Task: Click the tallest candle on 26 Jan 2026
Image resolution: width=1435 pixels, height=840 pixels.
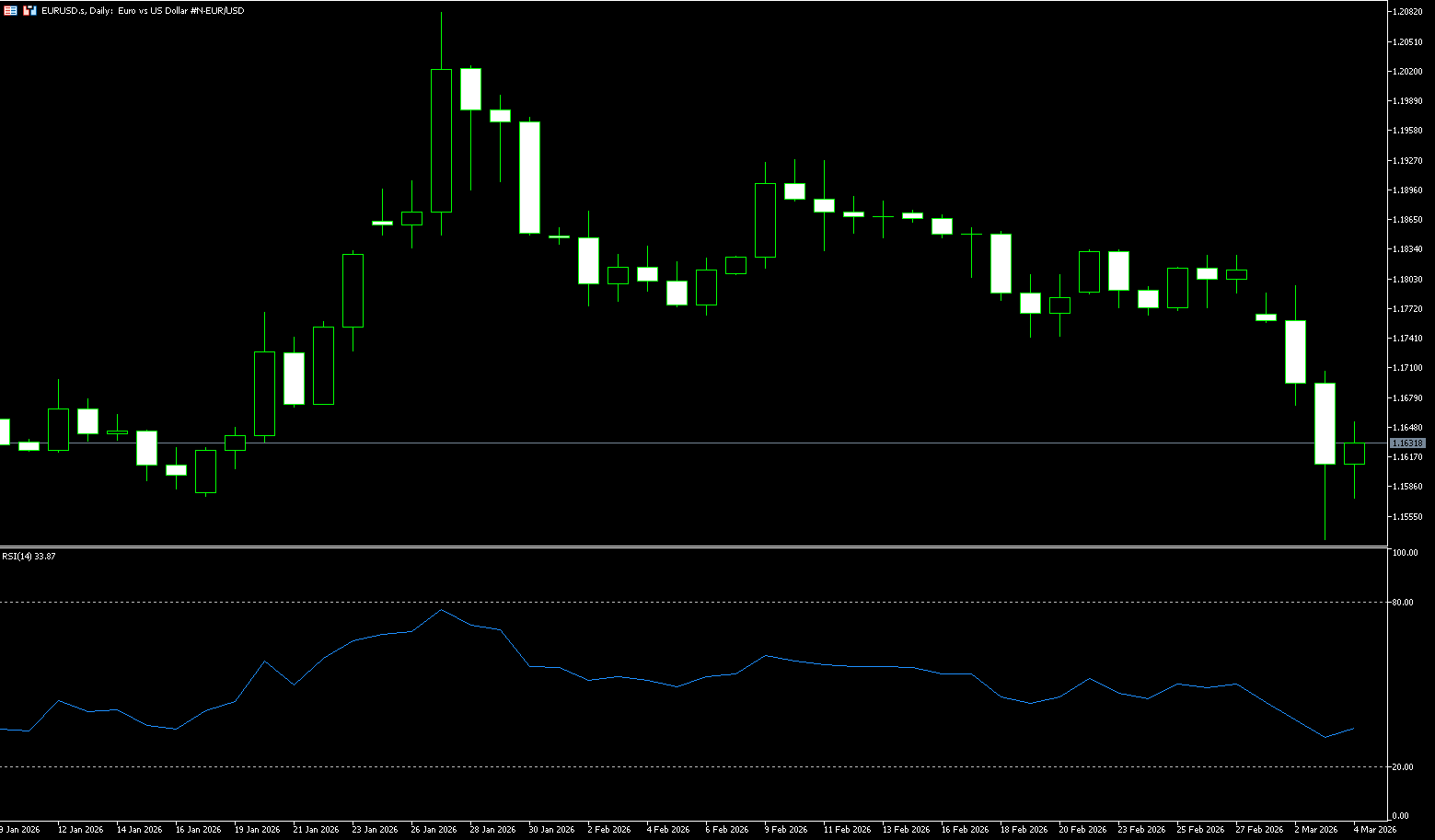Action: [x=441, y=141]
